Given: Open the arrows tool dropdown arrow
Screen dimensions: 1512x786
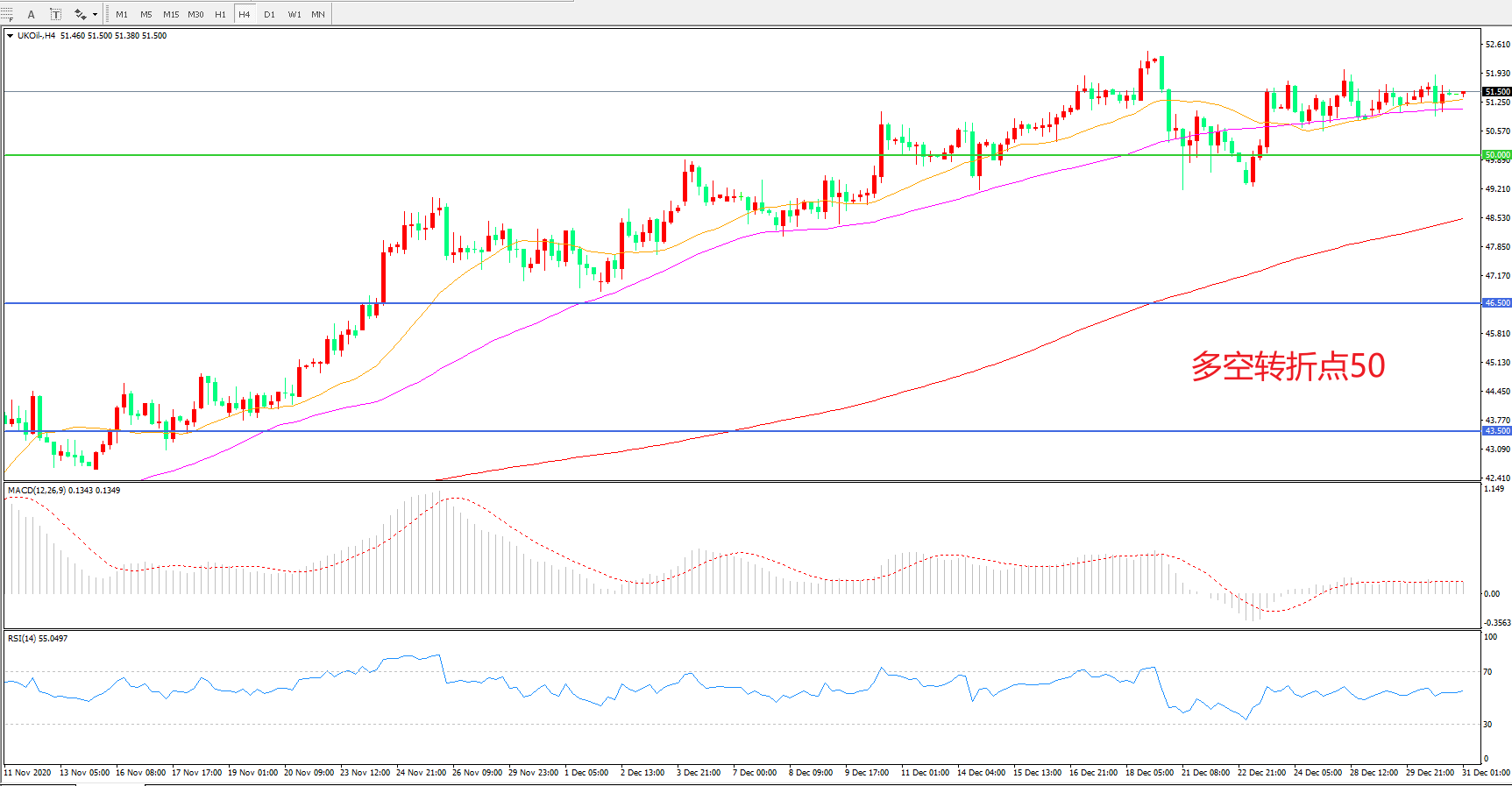Looking at the screenshot, I should (95, 14).
